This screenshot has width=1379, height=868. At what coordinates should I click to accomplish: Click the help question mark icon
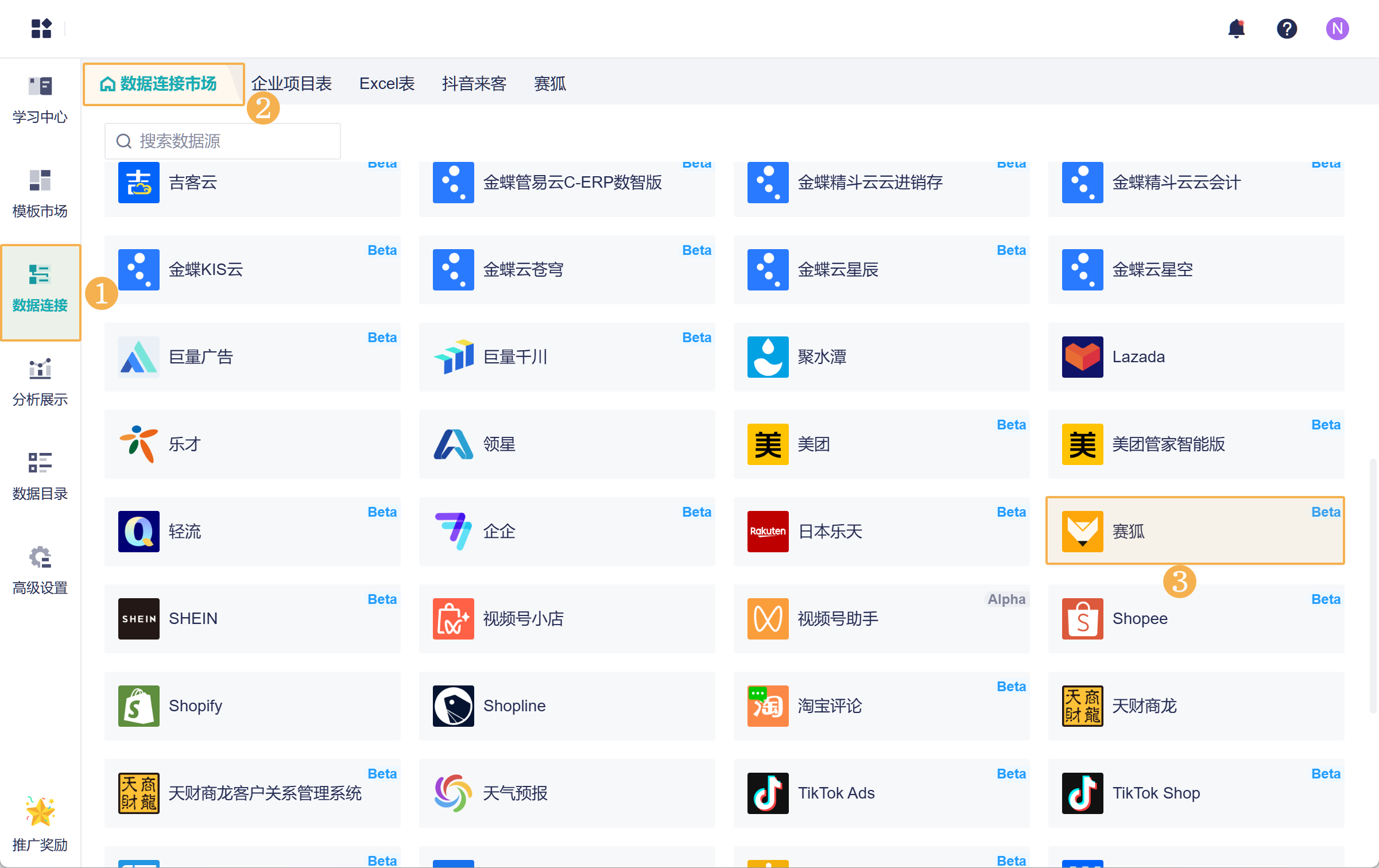coord(1287,29)
